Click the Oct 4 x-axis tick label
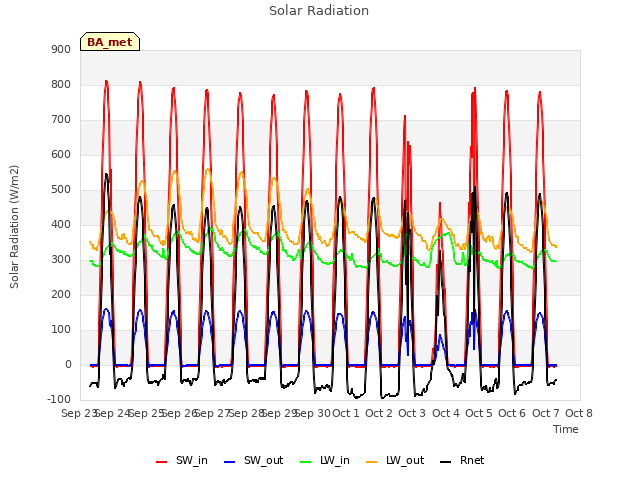 [x=446, y=413]
